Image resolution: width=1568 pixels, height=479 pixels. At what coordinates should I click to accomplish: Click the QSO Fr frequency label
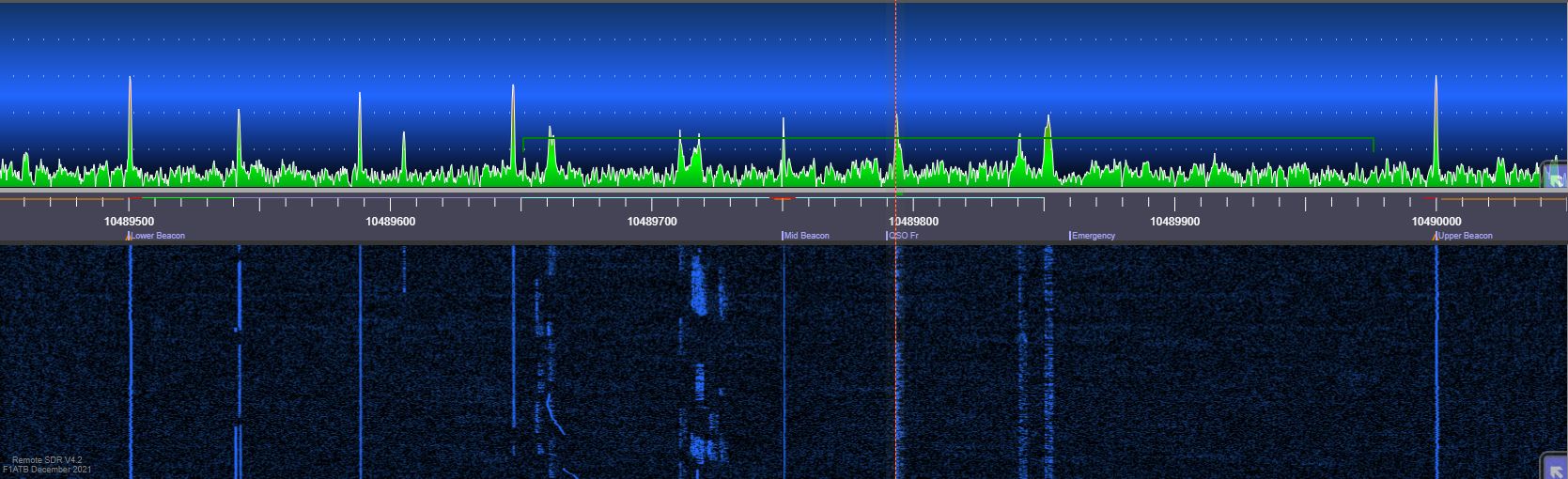point(903,236)
